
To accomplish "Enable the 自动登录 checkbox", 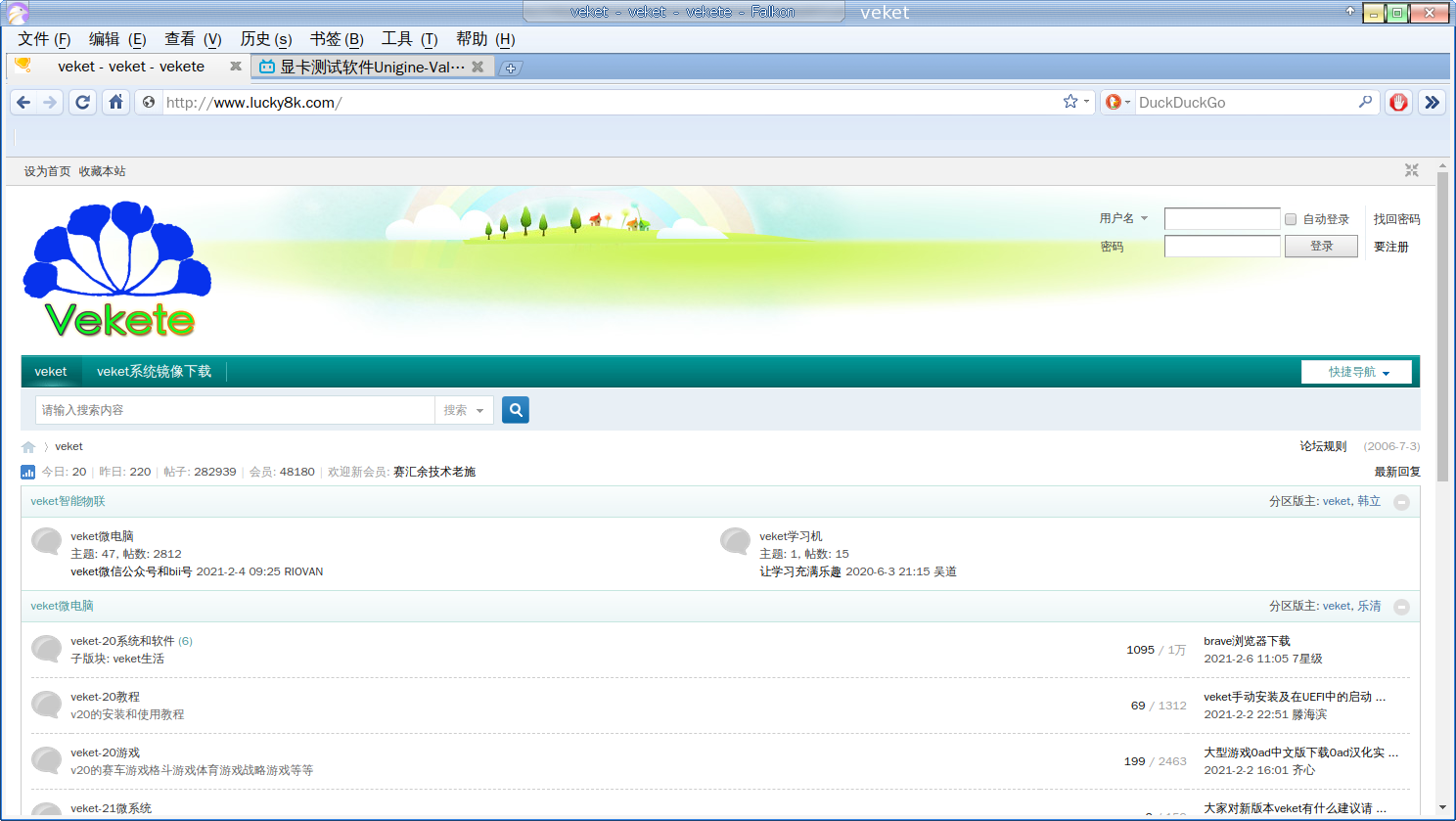I will coord(1291,219).
